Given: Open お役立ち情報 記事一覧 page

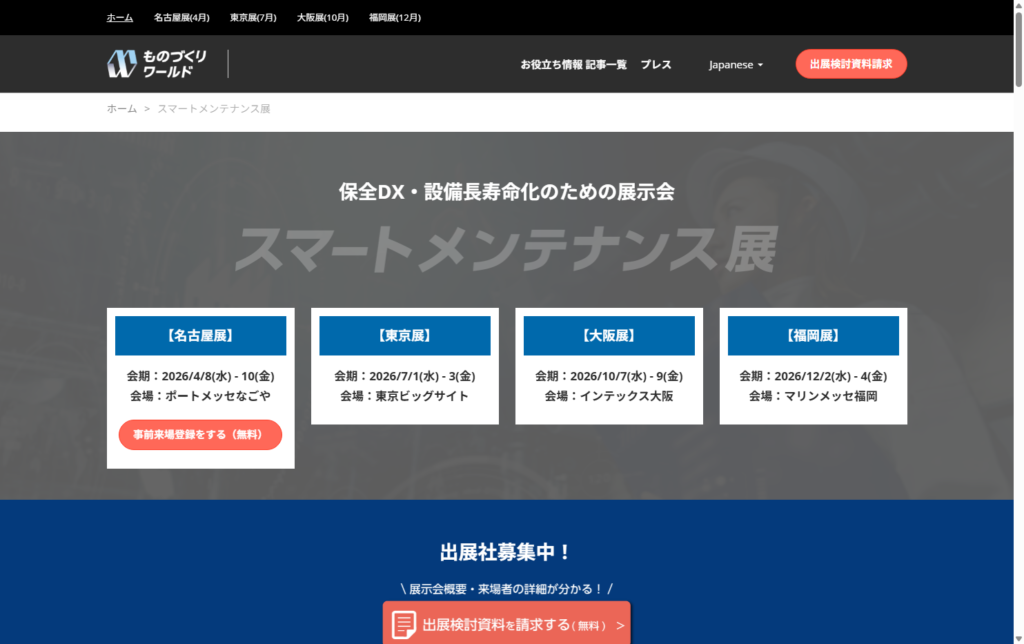Looking at the screenshot, I should pyautogui.click(x=573, y=64).
